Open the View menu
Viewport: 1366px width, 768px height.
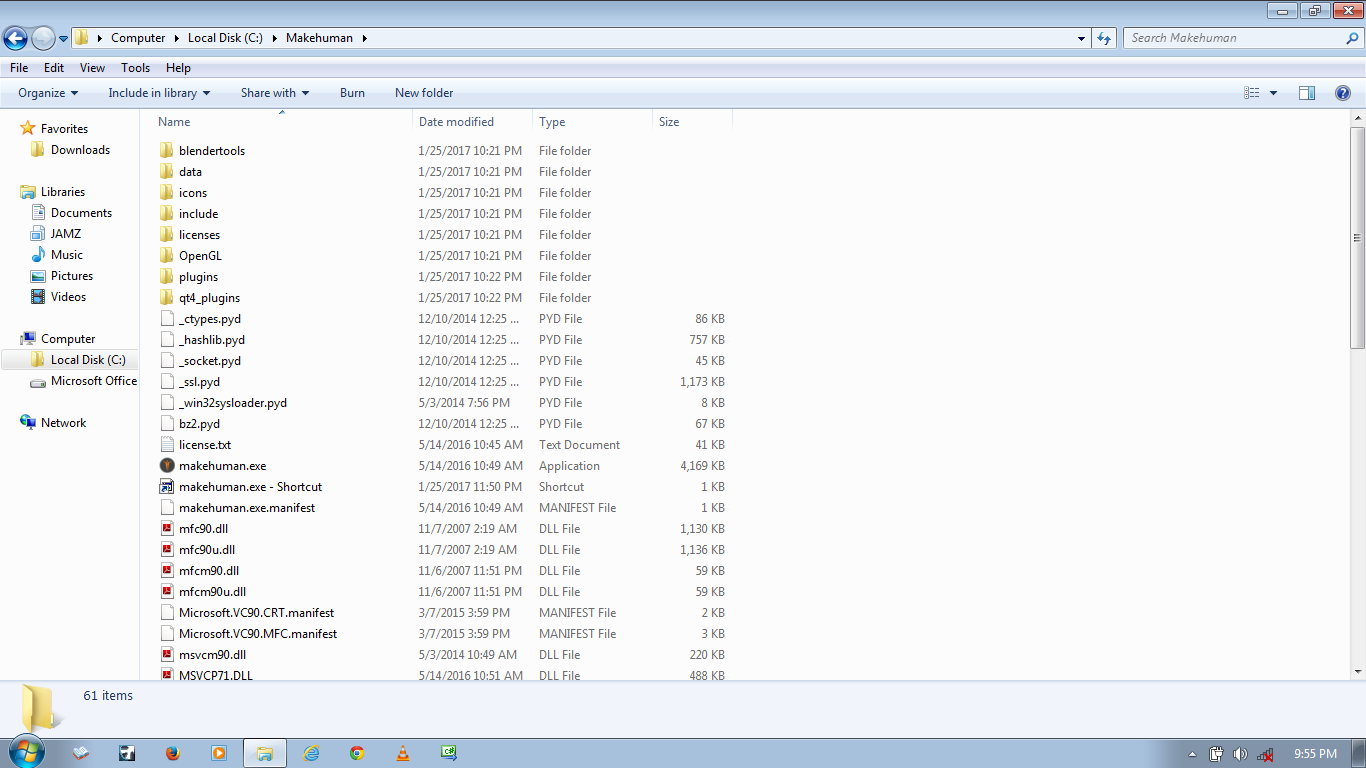[x=92, y=68]
